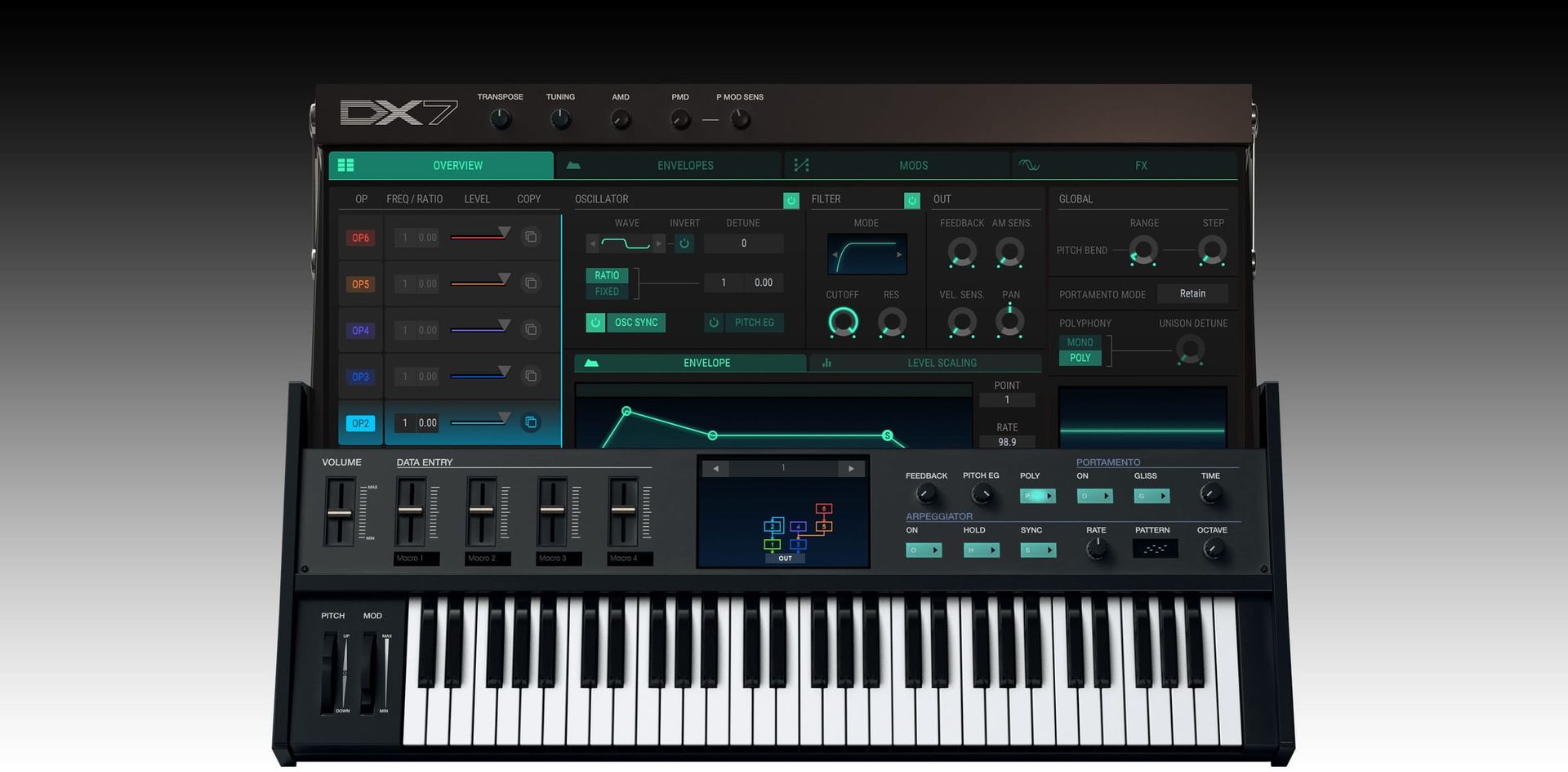Screen dimensions: 1568x772
Task: Open the Portamento Mode Retain dropdown
Action: 1192,294
